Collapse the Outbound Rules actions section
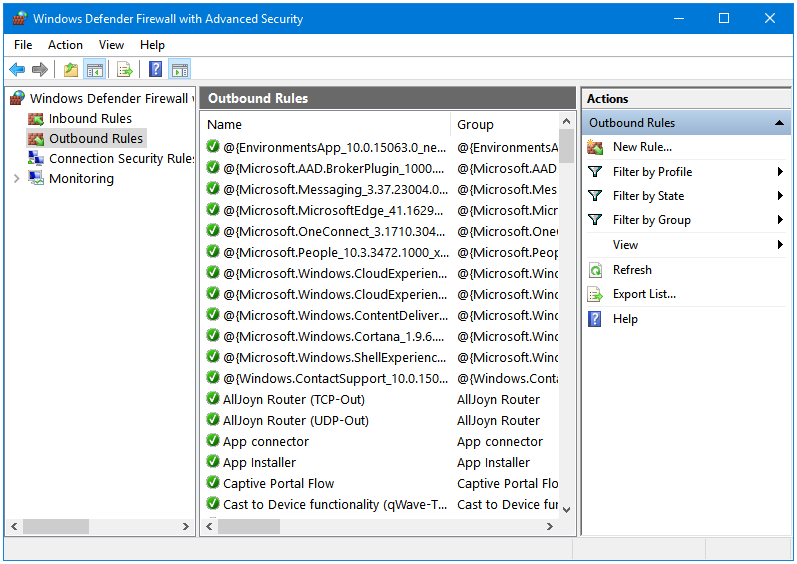This screenshot has width=797, height=564. pos(779,123)
